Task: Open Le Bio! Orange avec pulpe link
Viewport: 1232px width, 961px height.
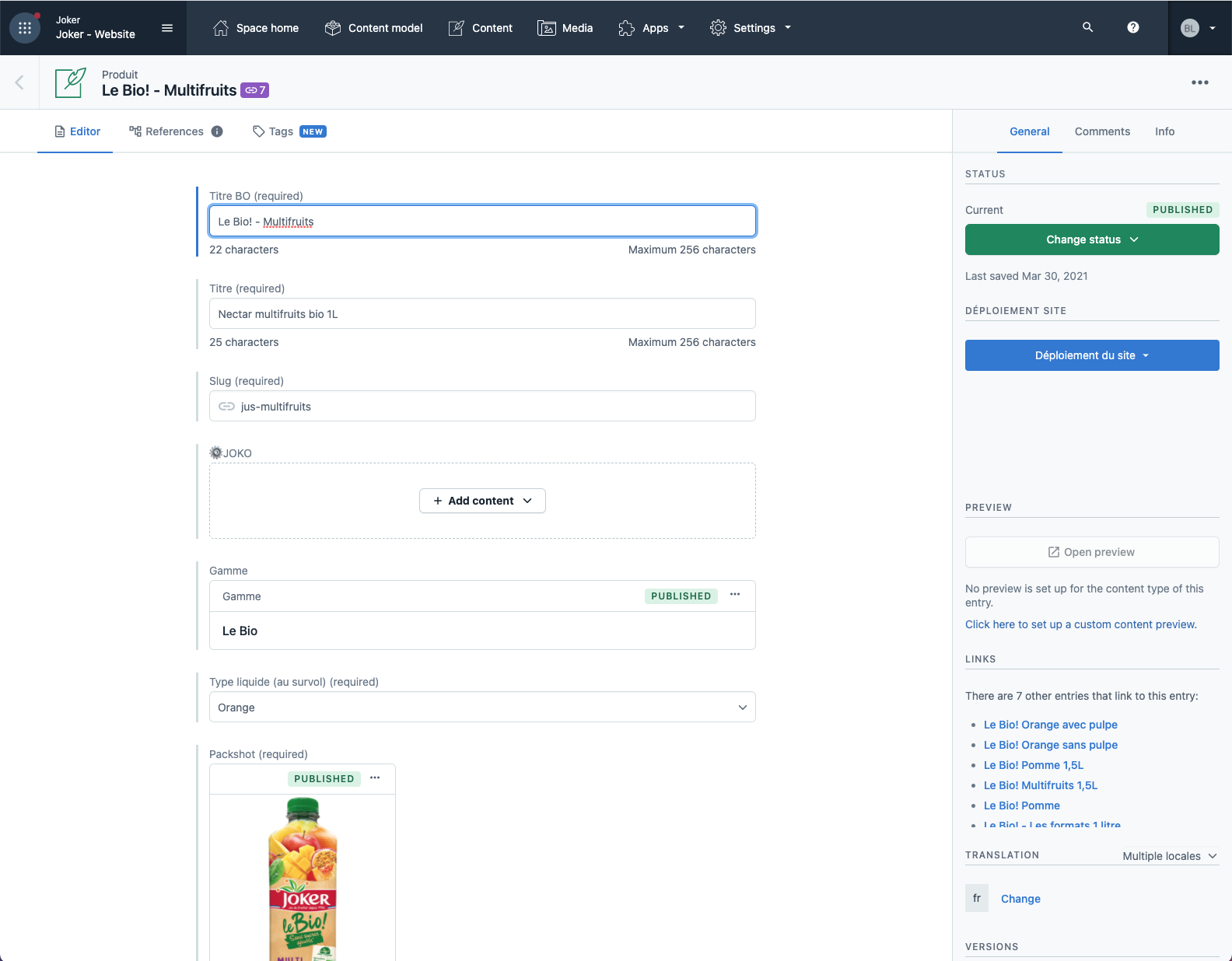Action: pyautogui.click(x=1051, y=725)
